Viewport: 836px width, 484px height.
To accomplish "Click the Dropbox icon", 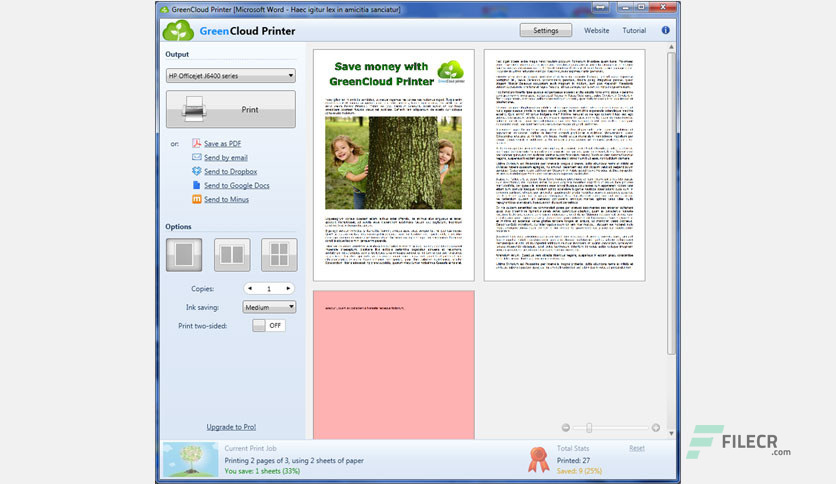I will pos(196,171).
